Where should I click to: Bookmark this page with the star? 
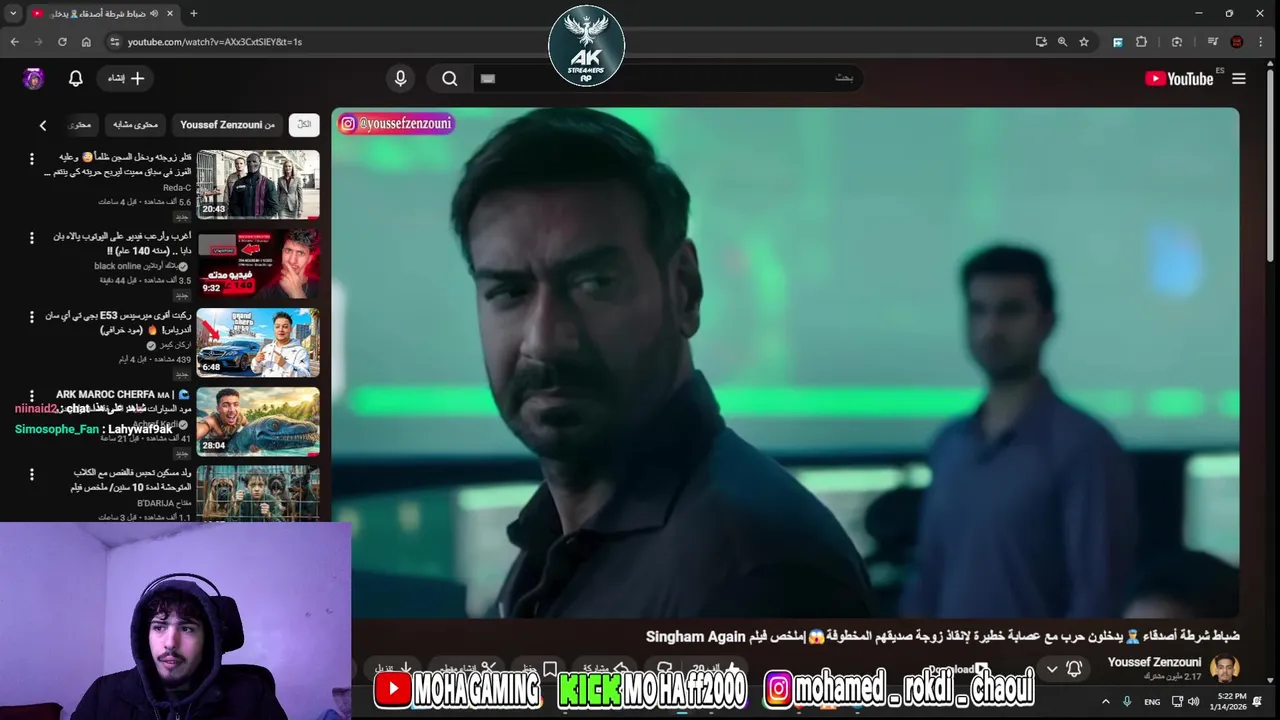(x=1084, y=42)
